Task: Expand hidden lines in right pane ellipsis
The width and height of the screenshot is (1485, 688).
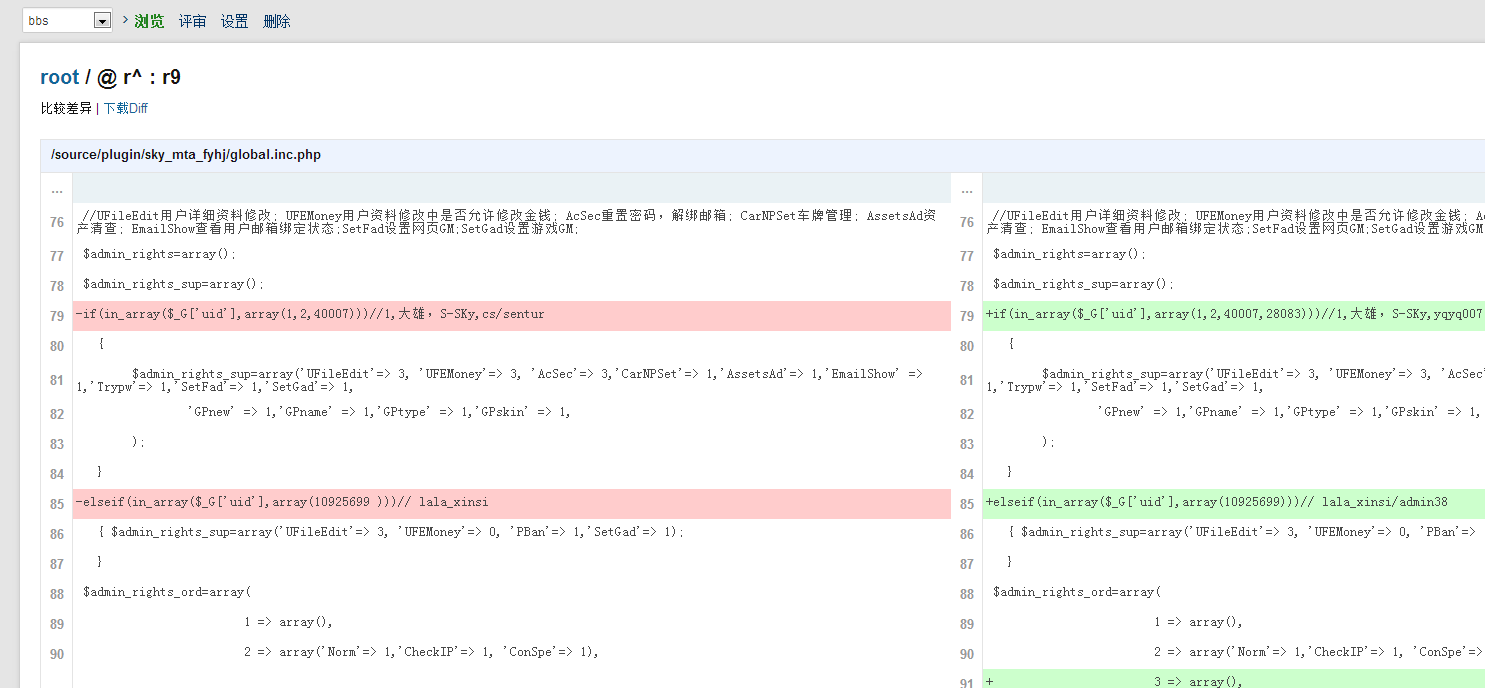Action: click(x=967, y=189)
